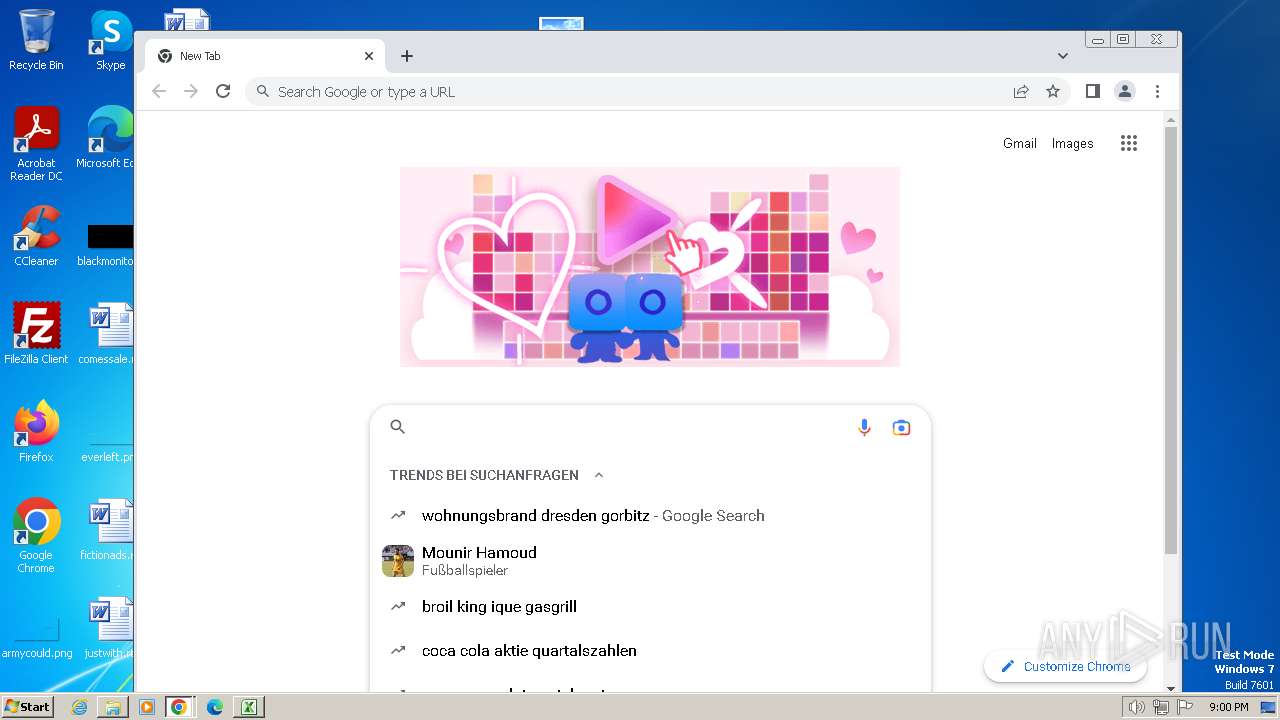
Task: Click the network tray icon
Action: [1160, 707]
